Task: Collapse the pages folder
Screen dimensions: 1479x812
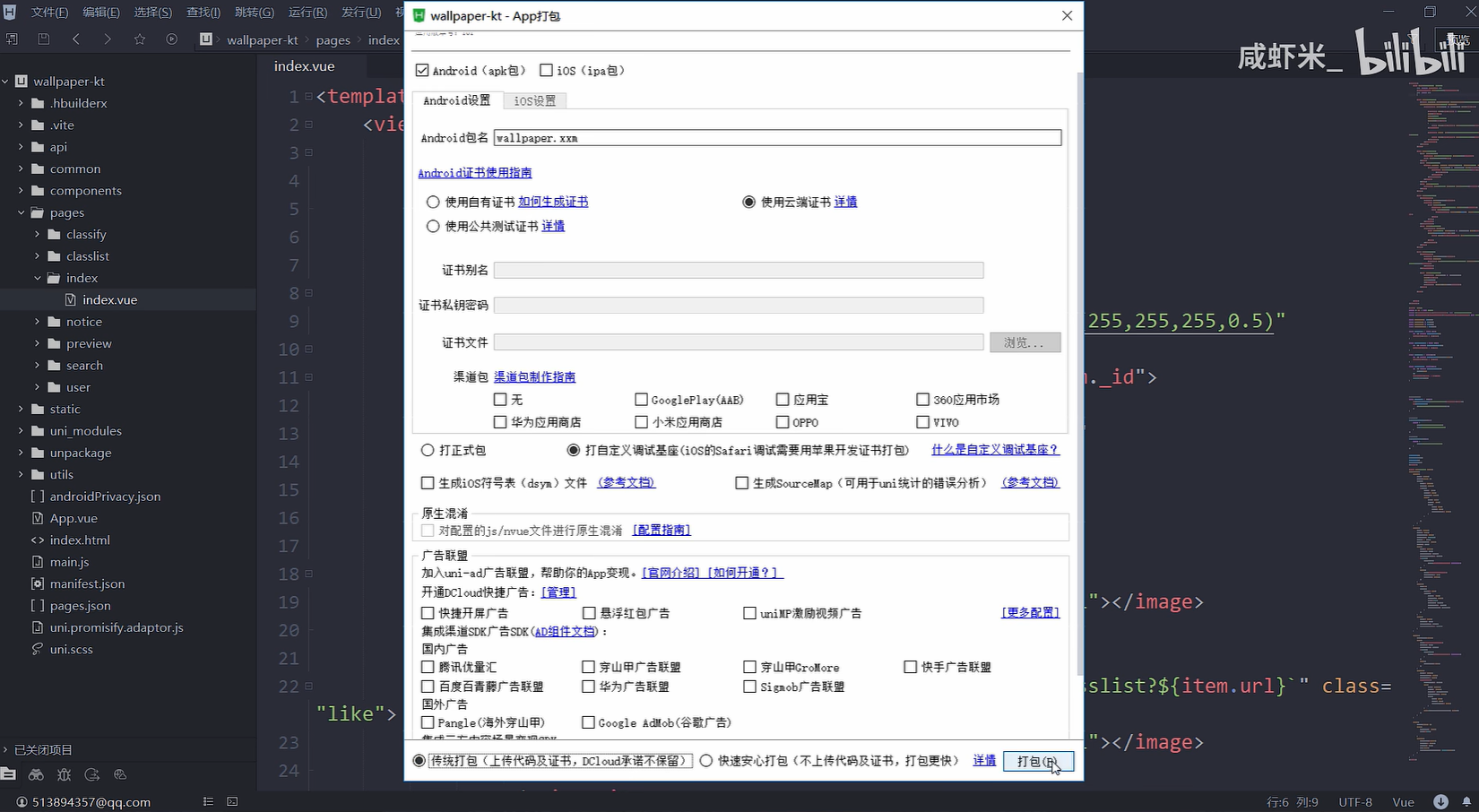Action: coord(21,212)
